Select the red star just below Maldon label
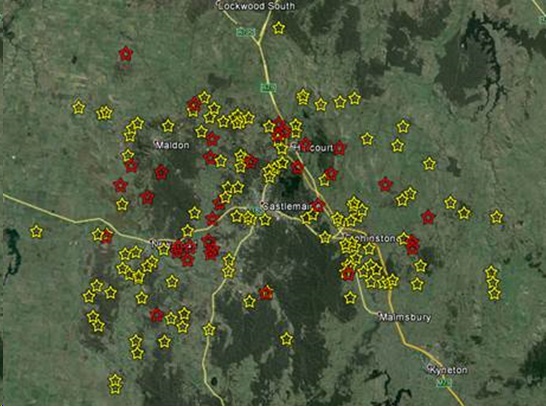This screenshot has width=546, height=407. pyautogui.click(x=162, y=172)
